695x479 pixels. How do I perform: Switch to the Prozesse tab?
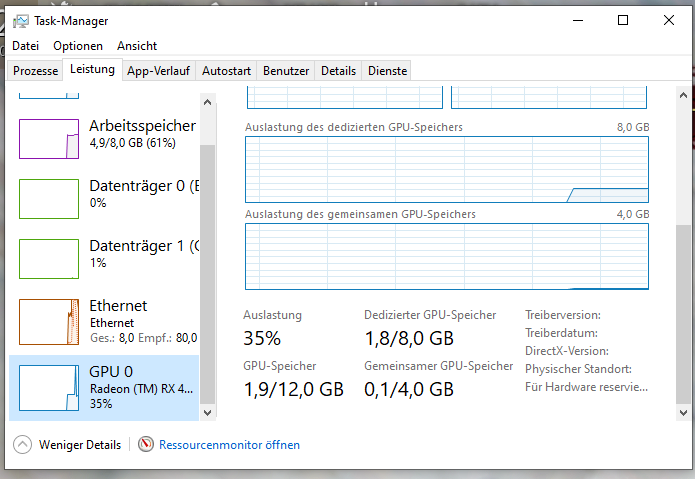(36, 71)
